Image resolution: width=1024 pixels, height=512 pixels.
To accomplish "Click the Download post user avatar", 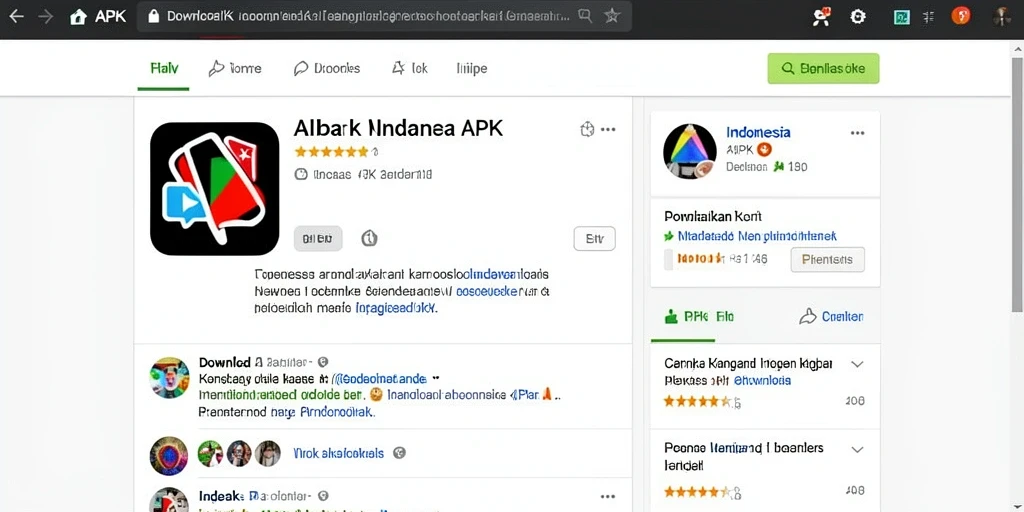I will pyautogui.click(x=169, y=377).
